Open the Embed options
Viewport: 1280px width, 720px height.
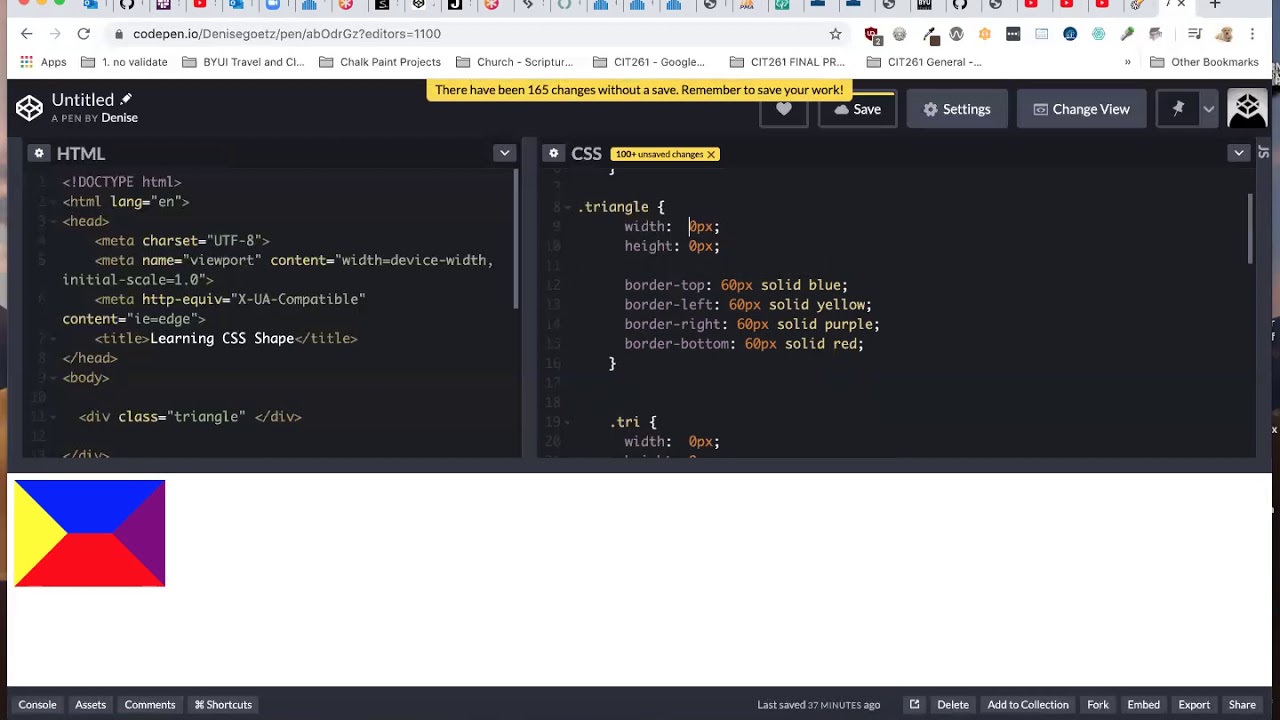[1144, 704]
